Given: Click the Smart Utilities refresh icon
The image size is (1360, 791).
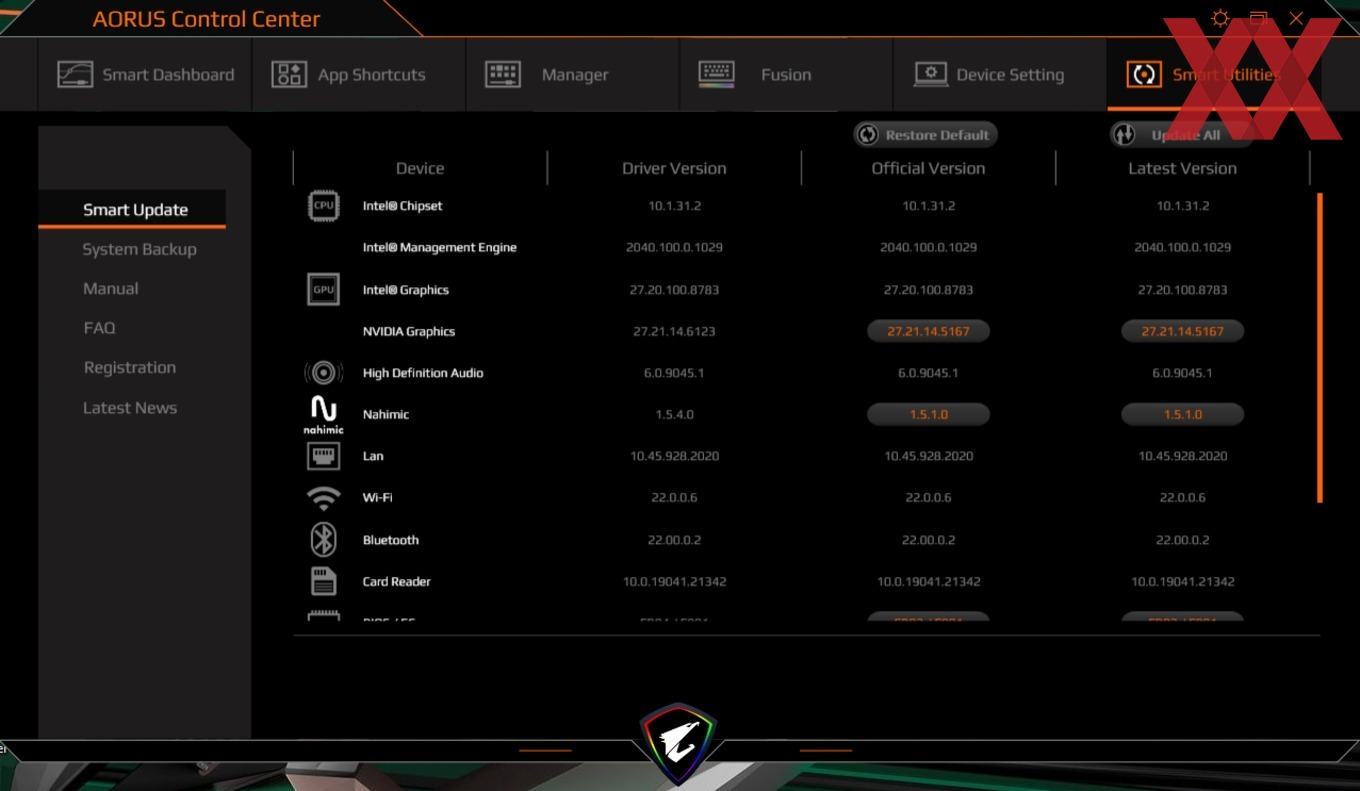Looking at the screenshot, I should click(1144, 75).
